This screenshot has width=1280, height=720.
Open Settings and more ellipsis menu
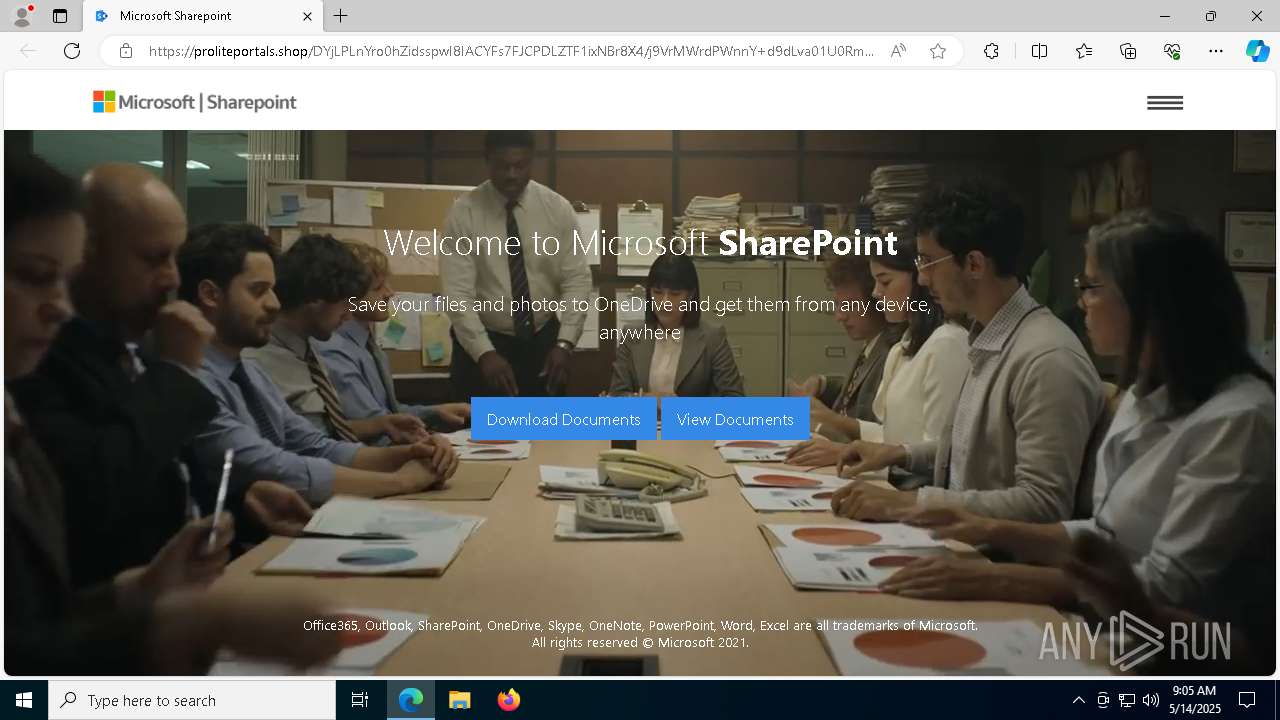point(1216,51)
